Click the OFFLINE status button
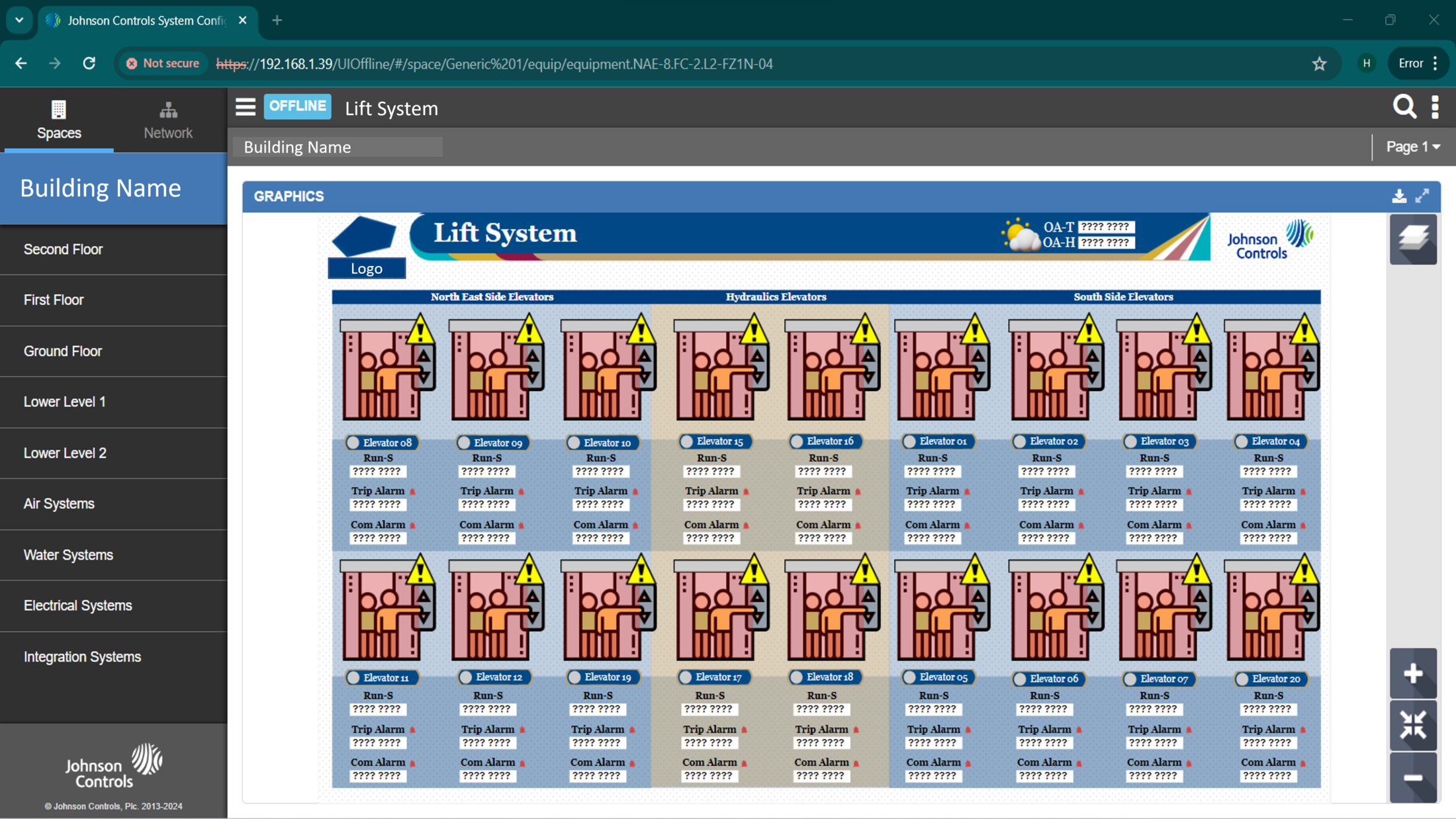The height and width of the screenshot is (819, 1456). [x=297, y=107]
